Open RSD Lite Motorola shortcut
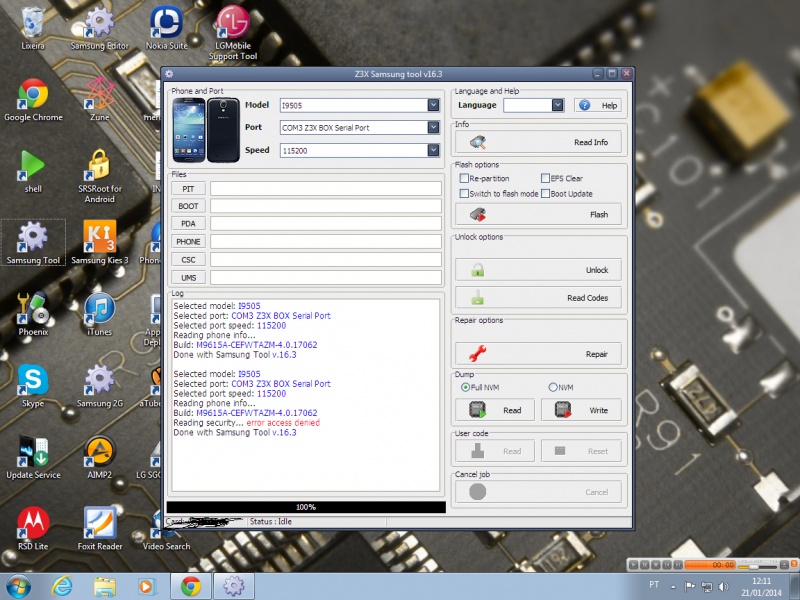The width and height of the screenshot is (800, 600). tap(33, 528)
